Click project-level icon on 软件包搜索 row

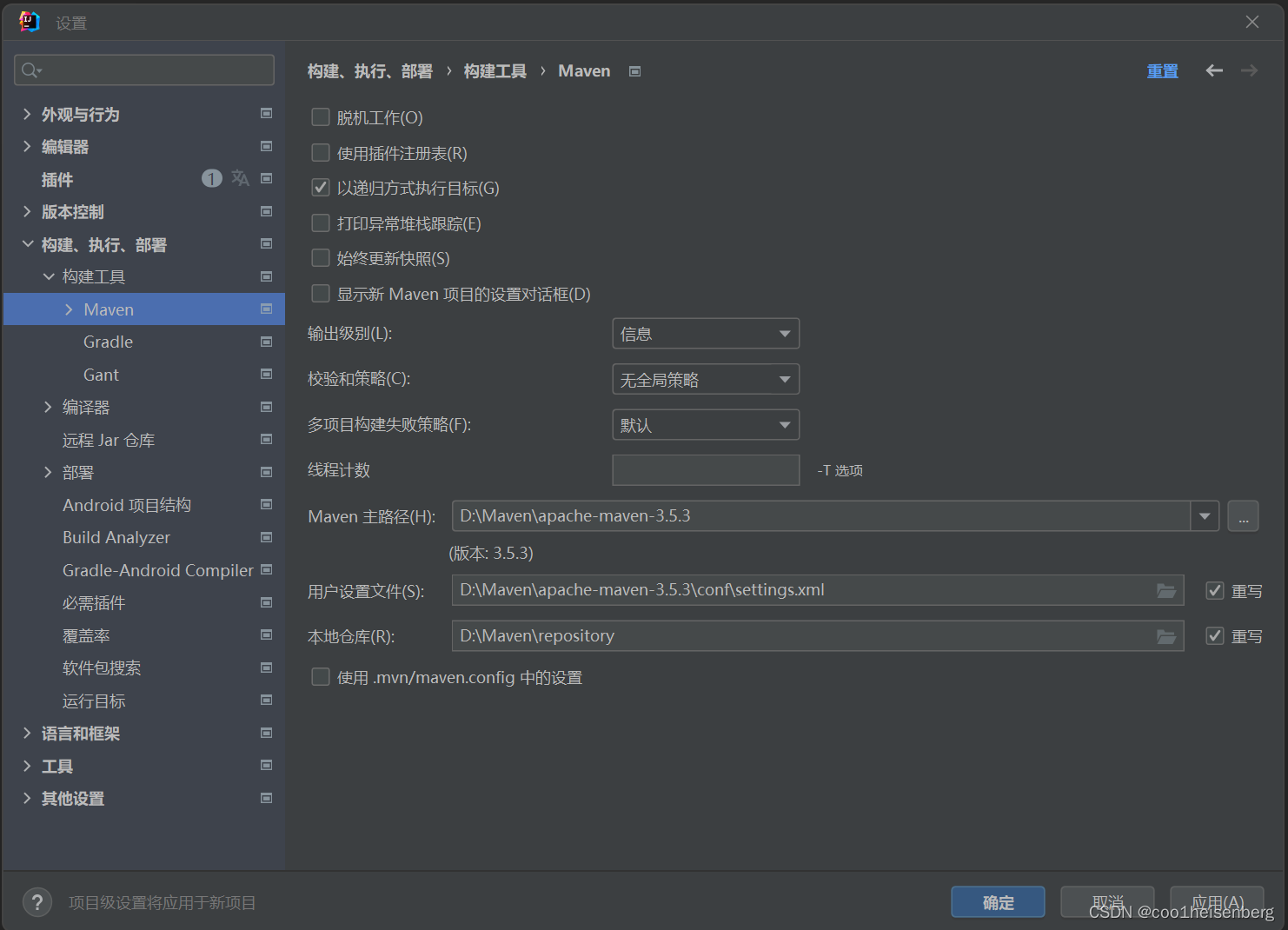tap(267, 668)
